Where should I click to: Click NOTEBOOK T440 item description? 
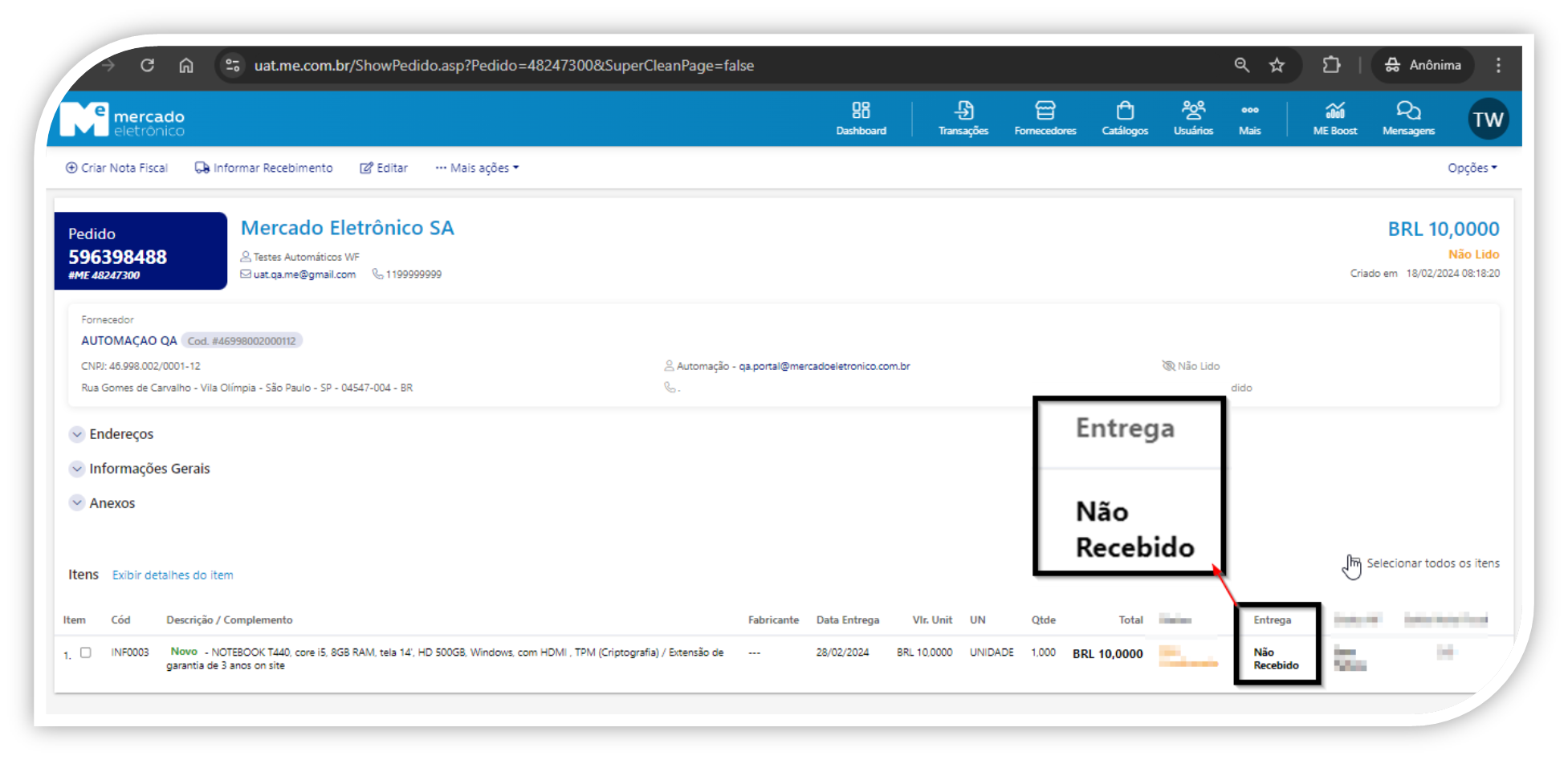coord(445,659)
